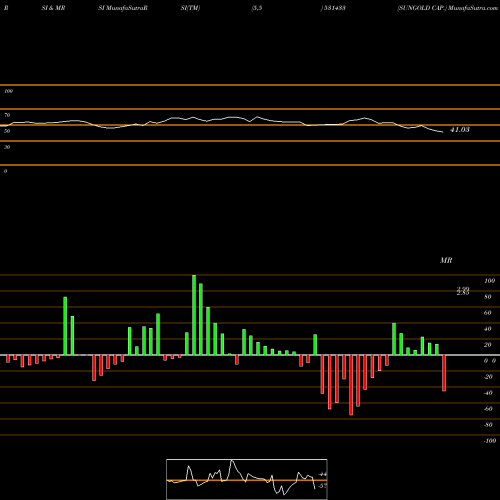Click the SUNGOLD CAP. MunafaSutra.com title text

(447, 8)
